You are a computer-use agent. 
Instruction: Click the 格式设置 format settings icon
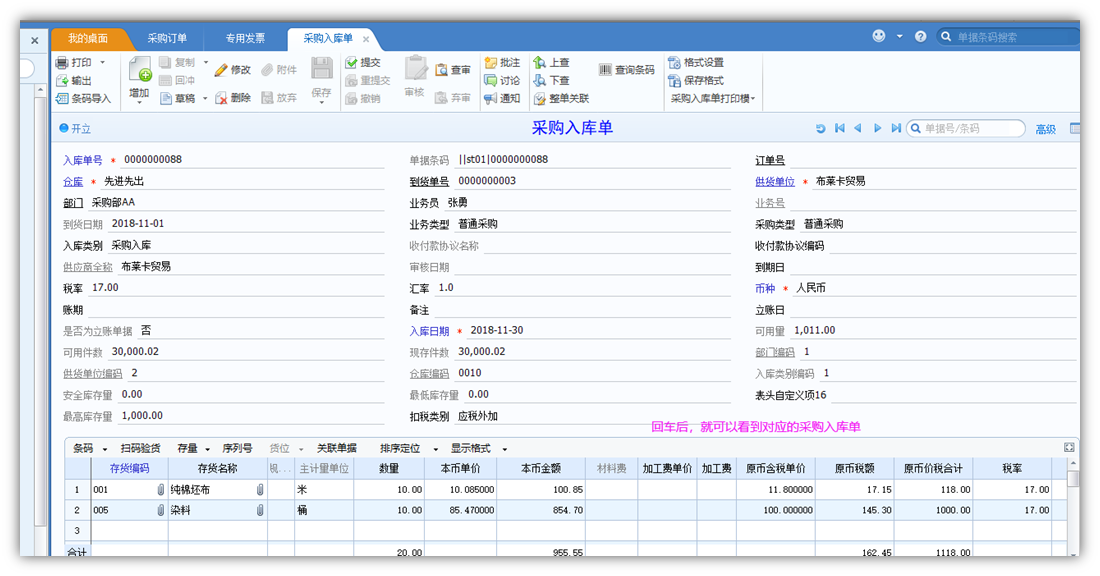point(674,62)
